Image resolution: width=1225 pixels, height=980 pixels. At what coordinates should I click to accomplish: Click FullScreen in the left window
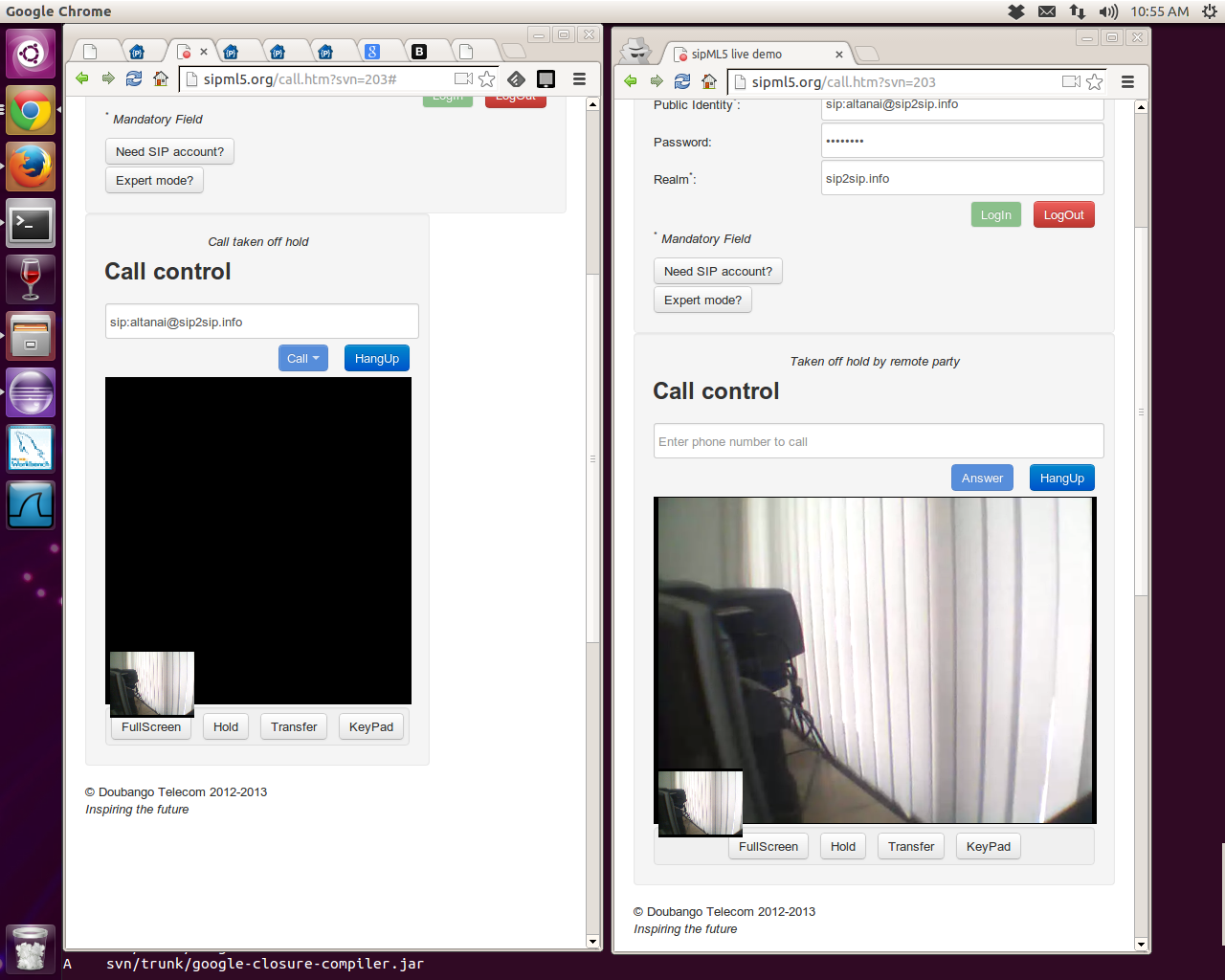pos(151,726)
